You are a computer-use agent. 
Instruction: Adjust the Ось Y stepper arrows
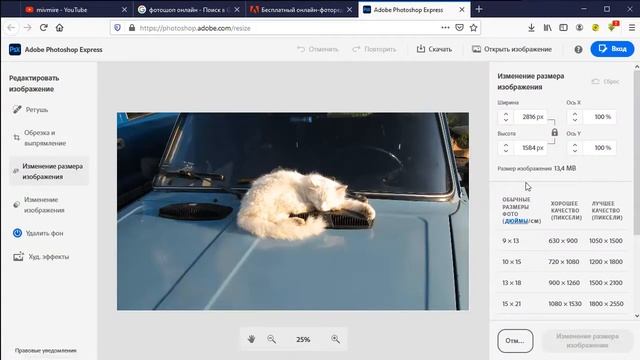pyautogui.click(x=575, y=148)
